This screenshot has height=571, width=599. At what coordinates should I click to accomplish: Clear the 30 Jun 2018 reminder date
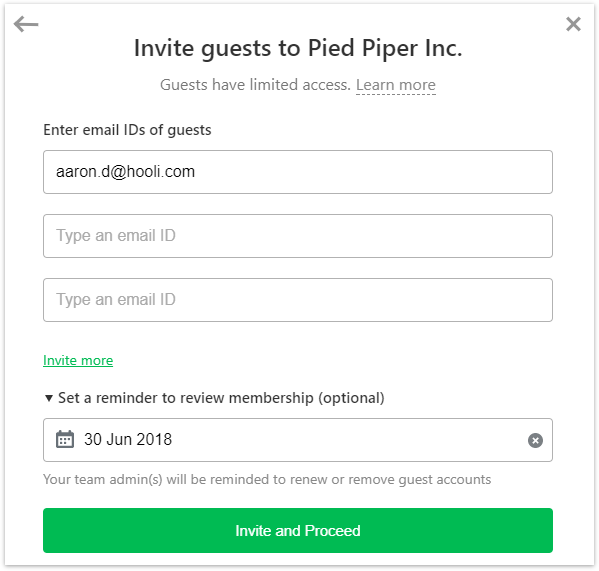tap(535, 440)
